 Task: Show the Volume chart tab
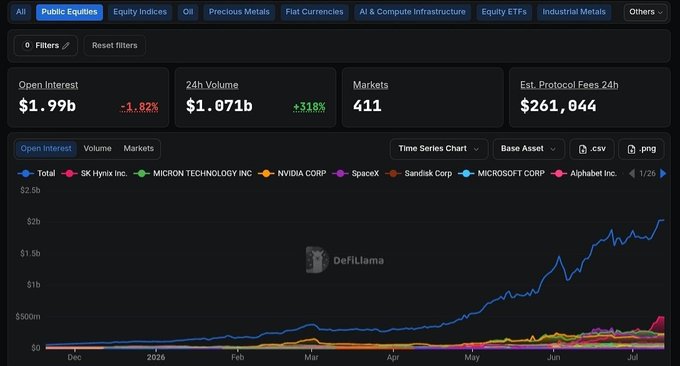click(x=98, y=149)
